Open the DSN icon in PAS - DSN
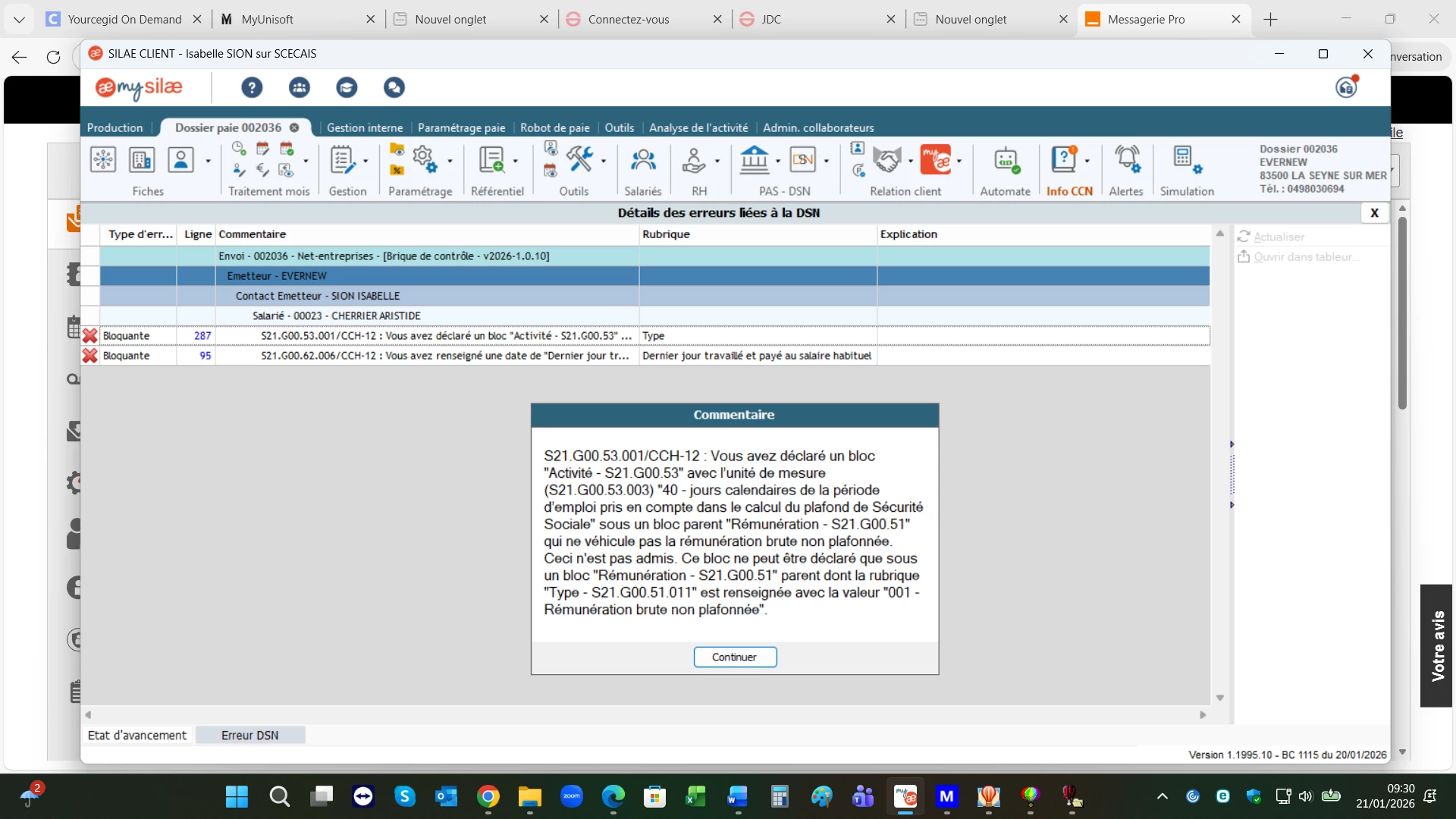 pyautogui.click(x=802, y=160)
